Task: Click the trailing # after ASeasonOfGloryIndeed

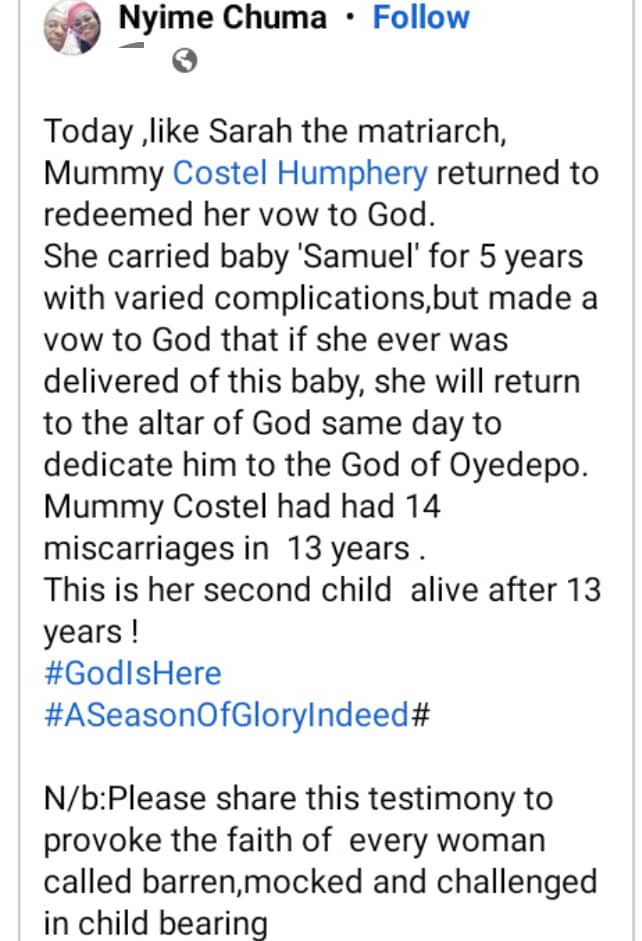Action: click(x=420, y=715)
